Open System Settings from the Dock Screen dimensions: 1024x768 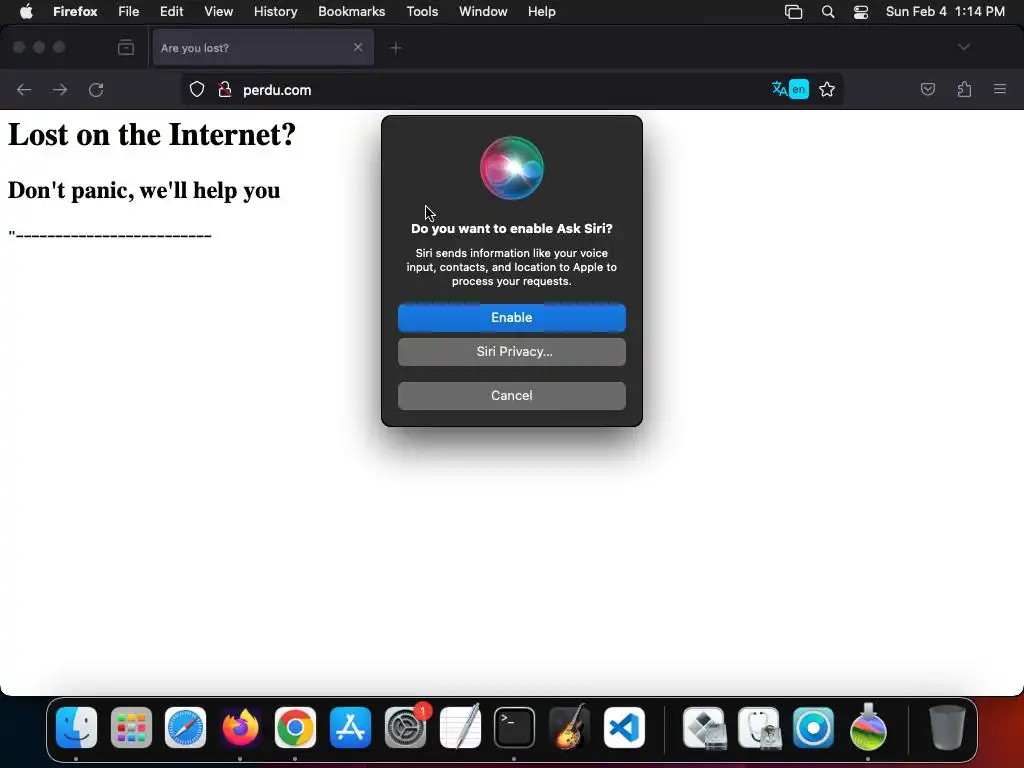click(405, 728)
